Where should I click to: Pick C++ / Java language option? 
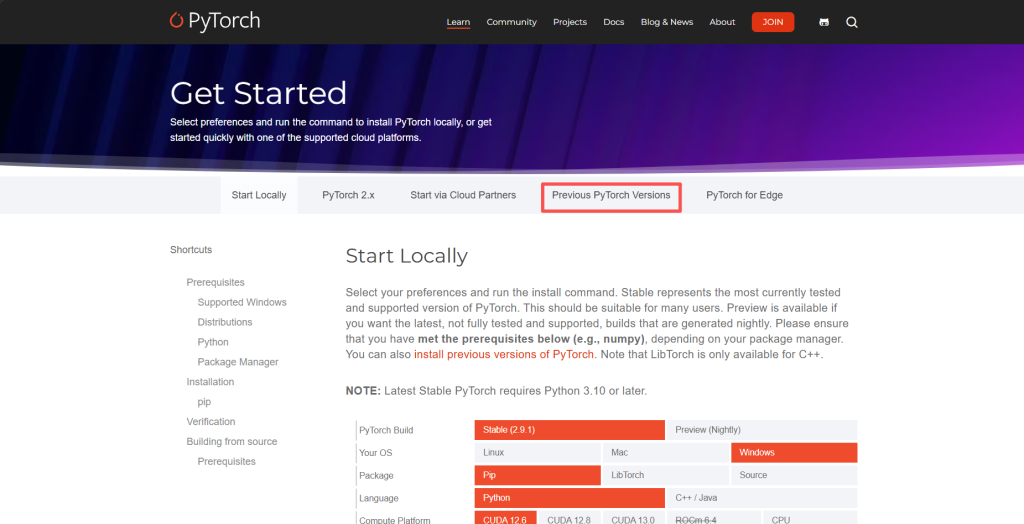tap(761, 498)
